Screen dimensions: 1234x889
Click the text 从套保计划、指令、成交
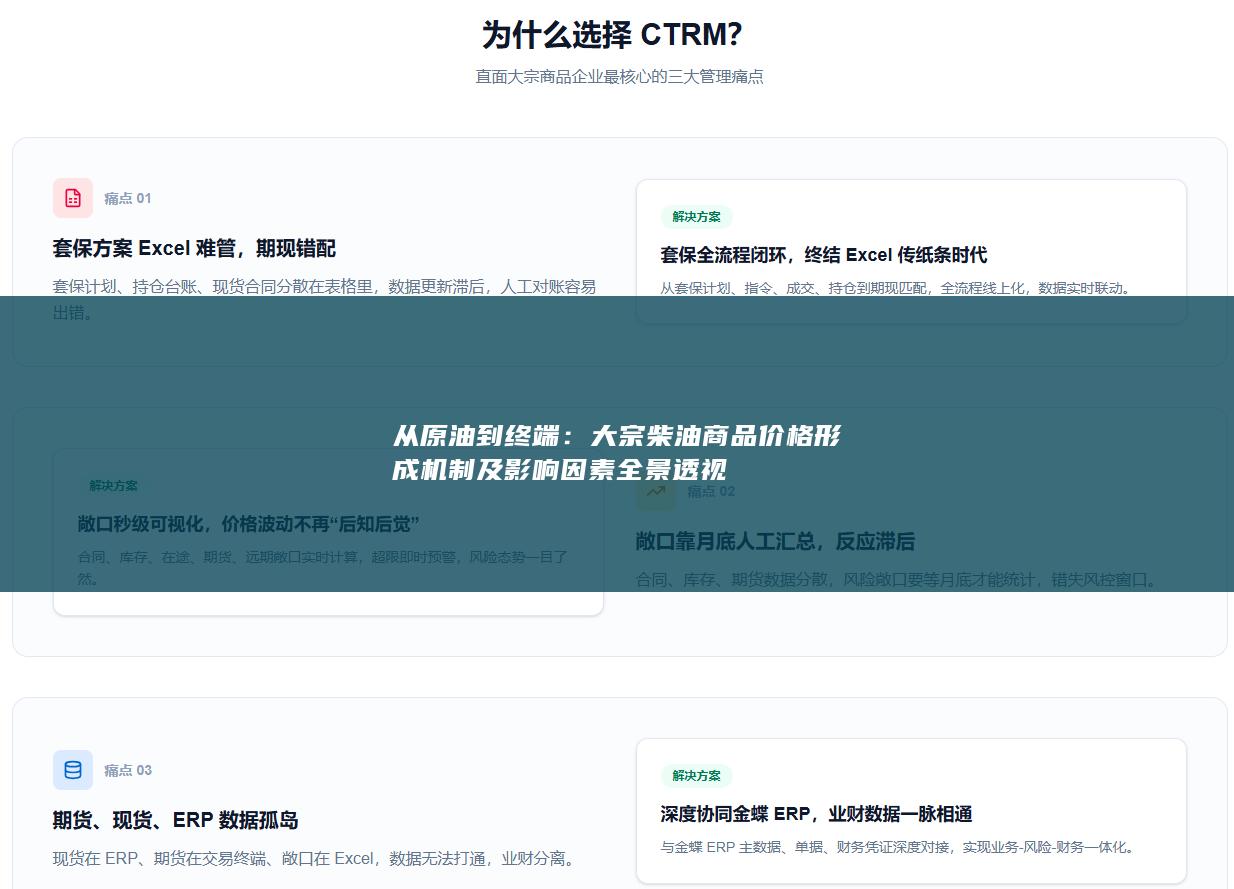pos(897,288)
